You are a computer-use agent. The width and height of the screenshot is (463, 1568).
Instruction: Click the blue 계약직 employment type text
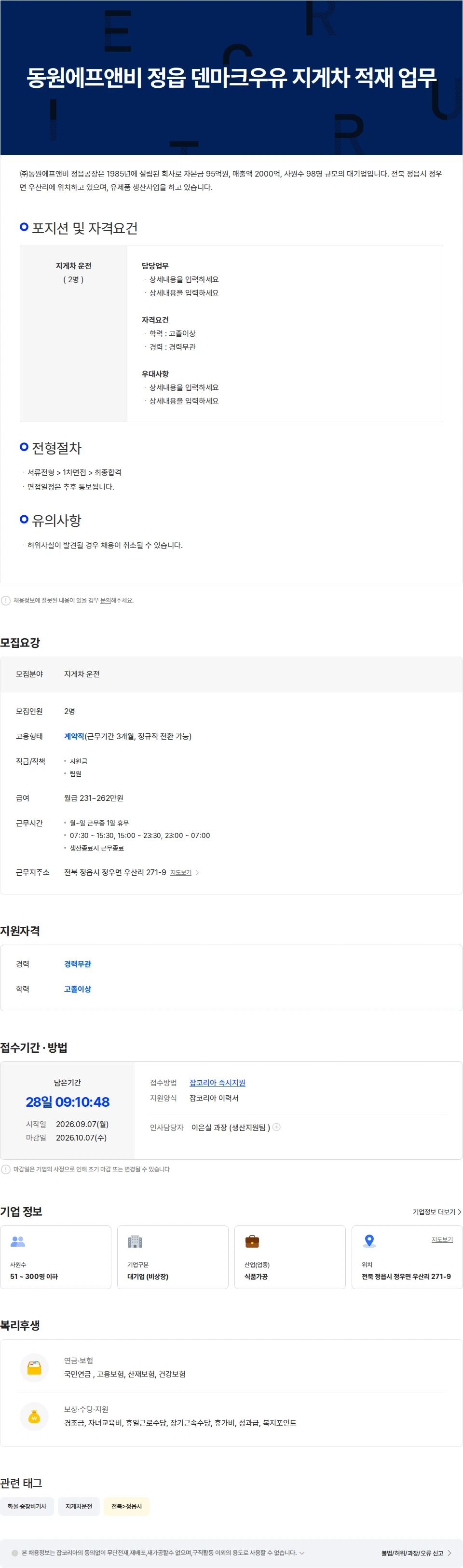(x=74, y=736)
